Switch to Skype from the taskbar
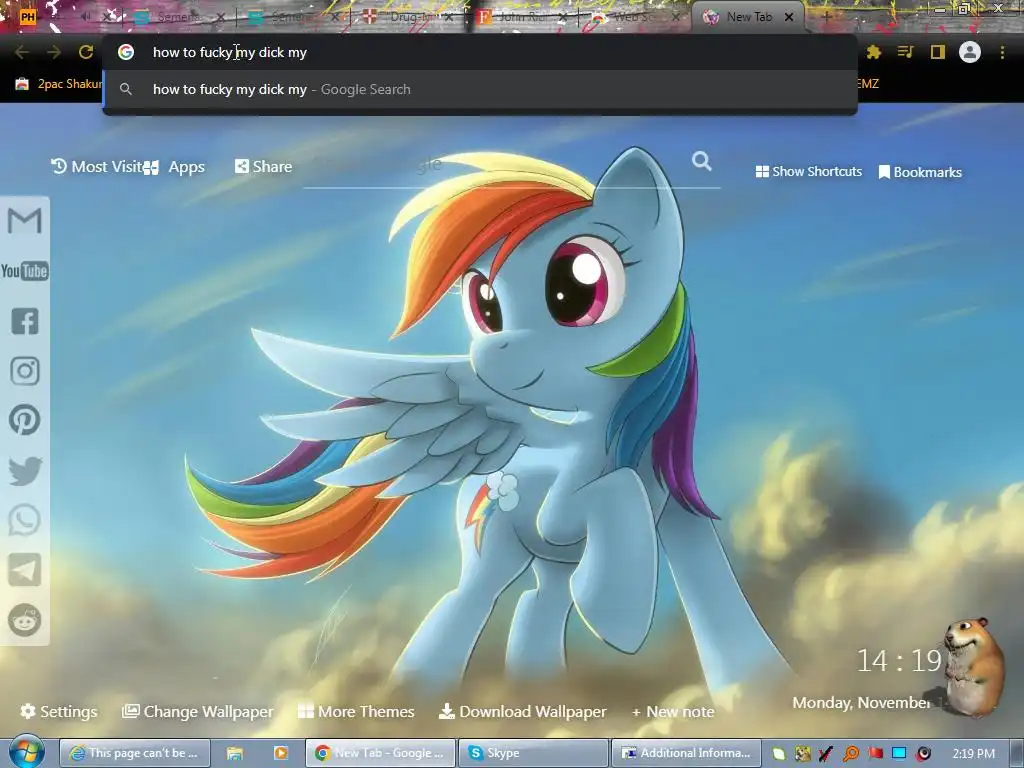The width and height of the screenshot is (1024, 768). pyautogui.click(x=533, y=753)
